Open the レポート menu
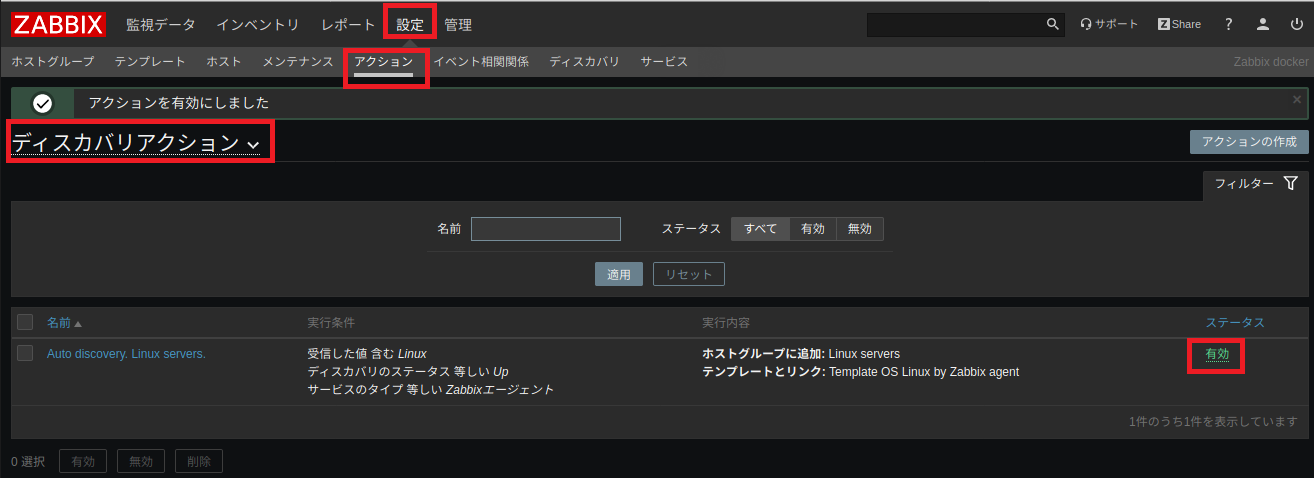 [348, 24]
